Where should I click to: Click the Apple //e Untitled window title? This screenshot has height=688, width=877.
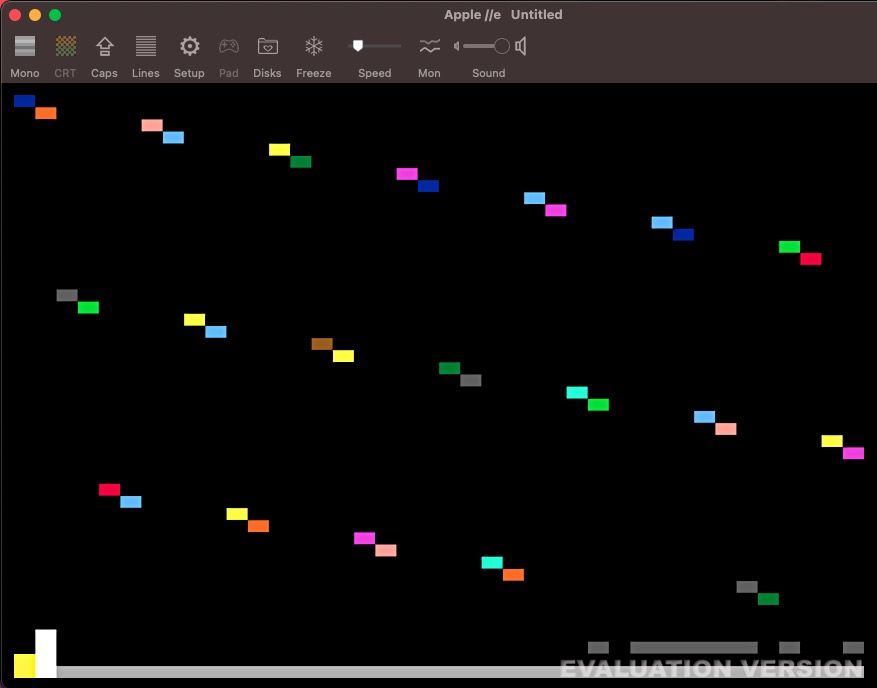click(x=503, y=15)
